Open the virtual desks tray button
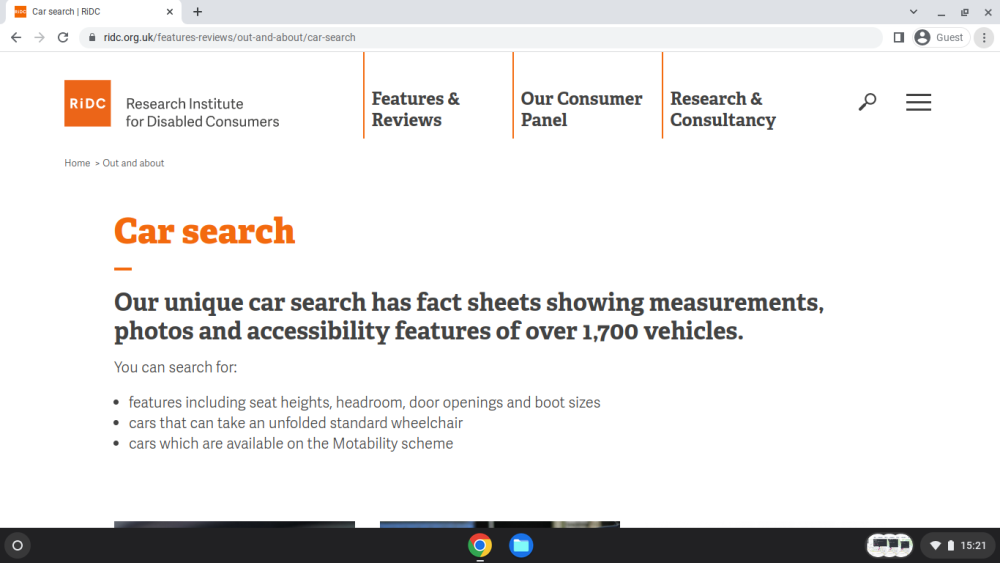The height and width of the screenshot is (563, 1000). [x=890, y=546]
